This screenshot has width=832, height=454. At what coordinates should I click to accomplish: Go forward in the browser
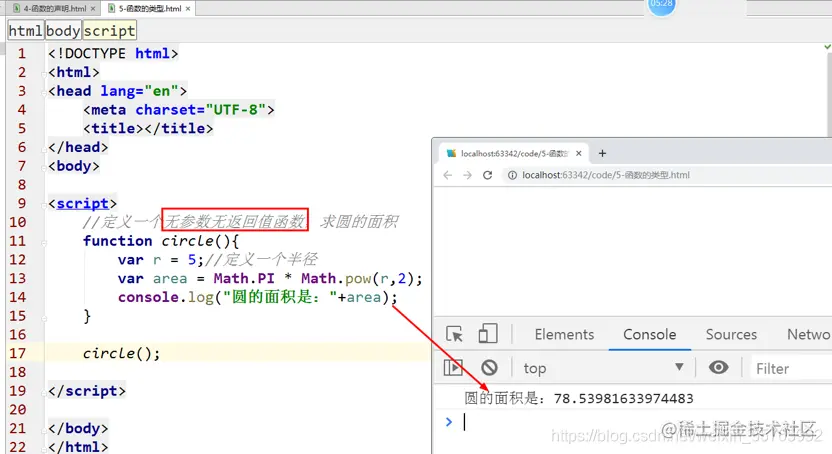pos(467,175)
